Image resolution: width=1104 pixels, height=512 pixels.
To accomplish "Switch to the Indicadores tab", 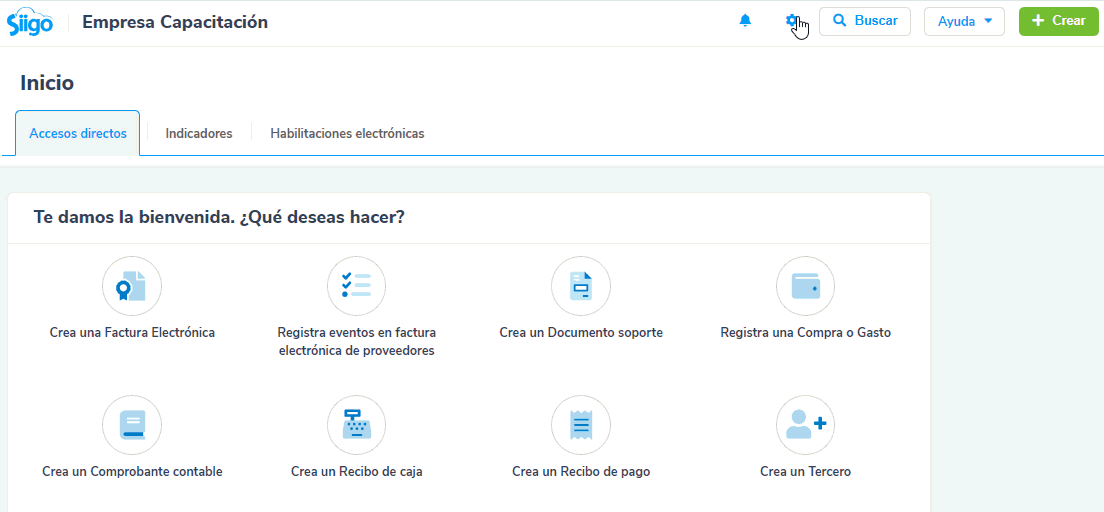I will point(199,133).
